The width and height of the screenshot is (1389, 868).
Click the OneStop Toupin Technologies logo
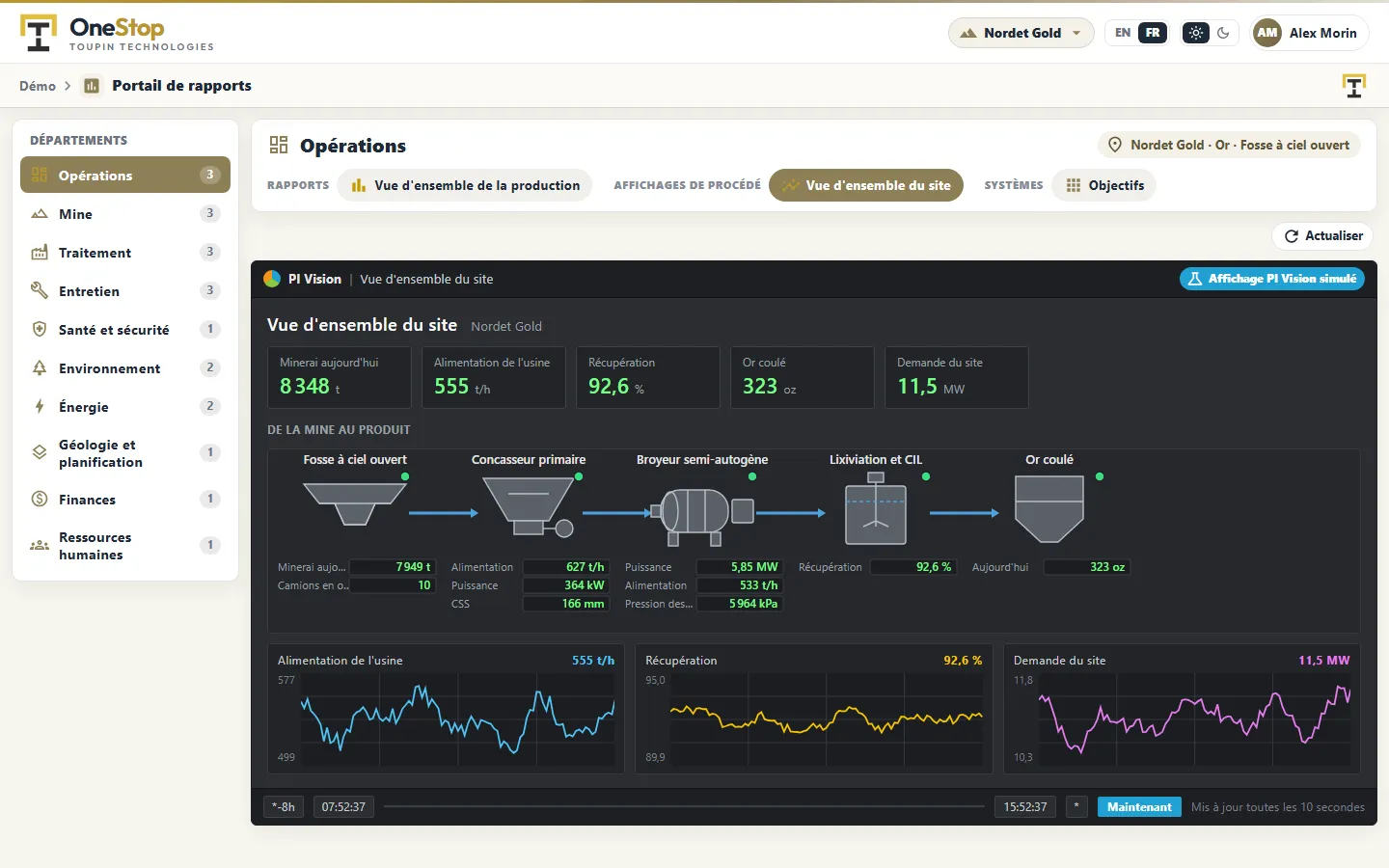click(117, 33)
